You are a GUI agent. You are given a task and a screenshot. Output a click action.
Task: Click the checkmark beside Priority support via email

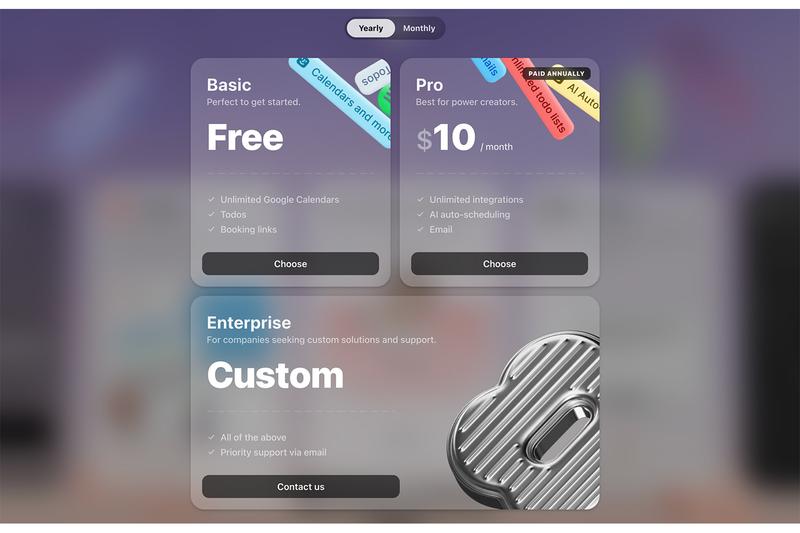tap(211, 452)
